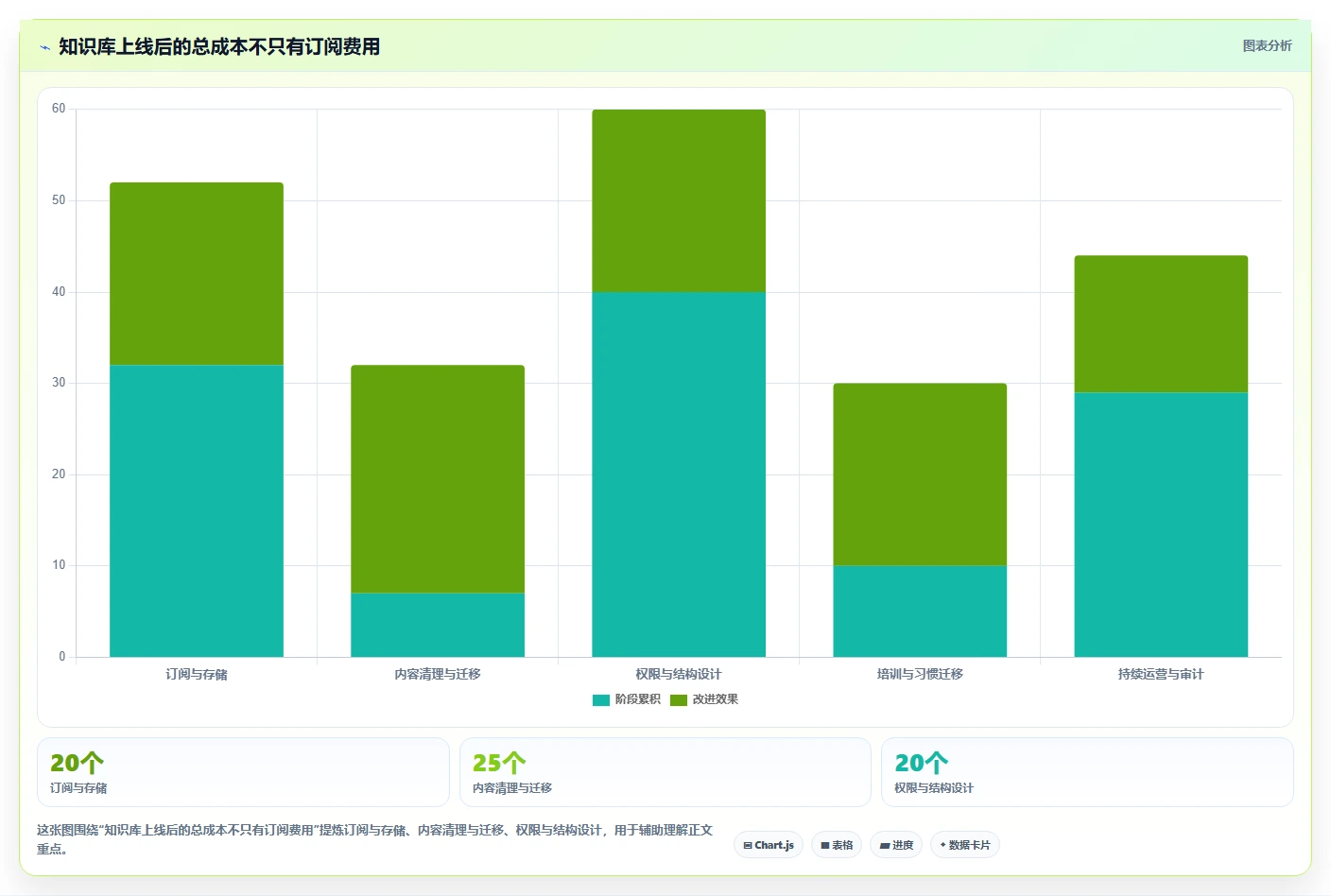Click green segment of 持续运营与审计 bar

coord(1161,324)
